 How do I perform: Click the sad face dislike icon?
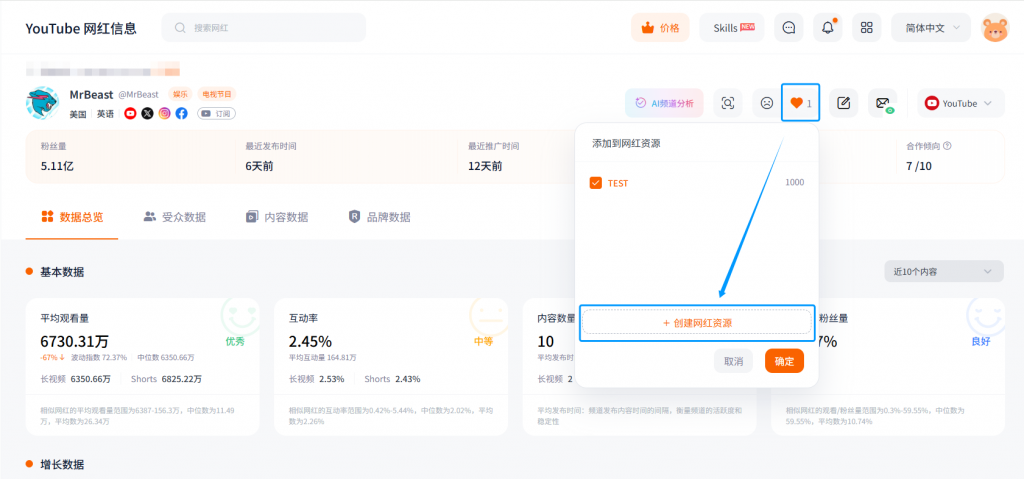[x=767, y=103]
